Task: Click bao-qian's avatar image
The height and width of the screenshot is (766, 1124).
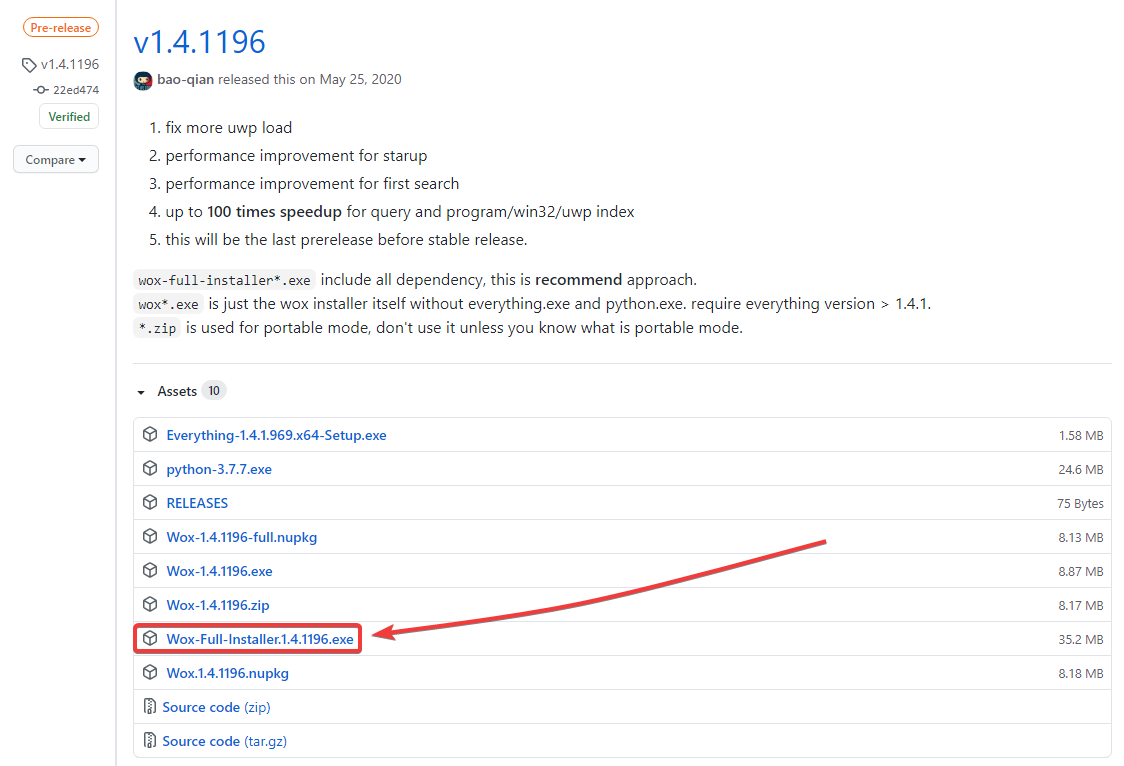Action: tap(143, 80)
